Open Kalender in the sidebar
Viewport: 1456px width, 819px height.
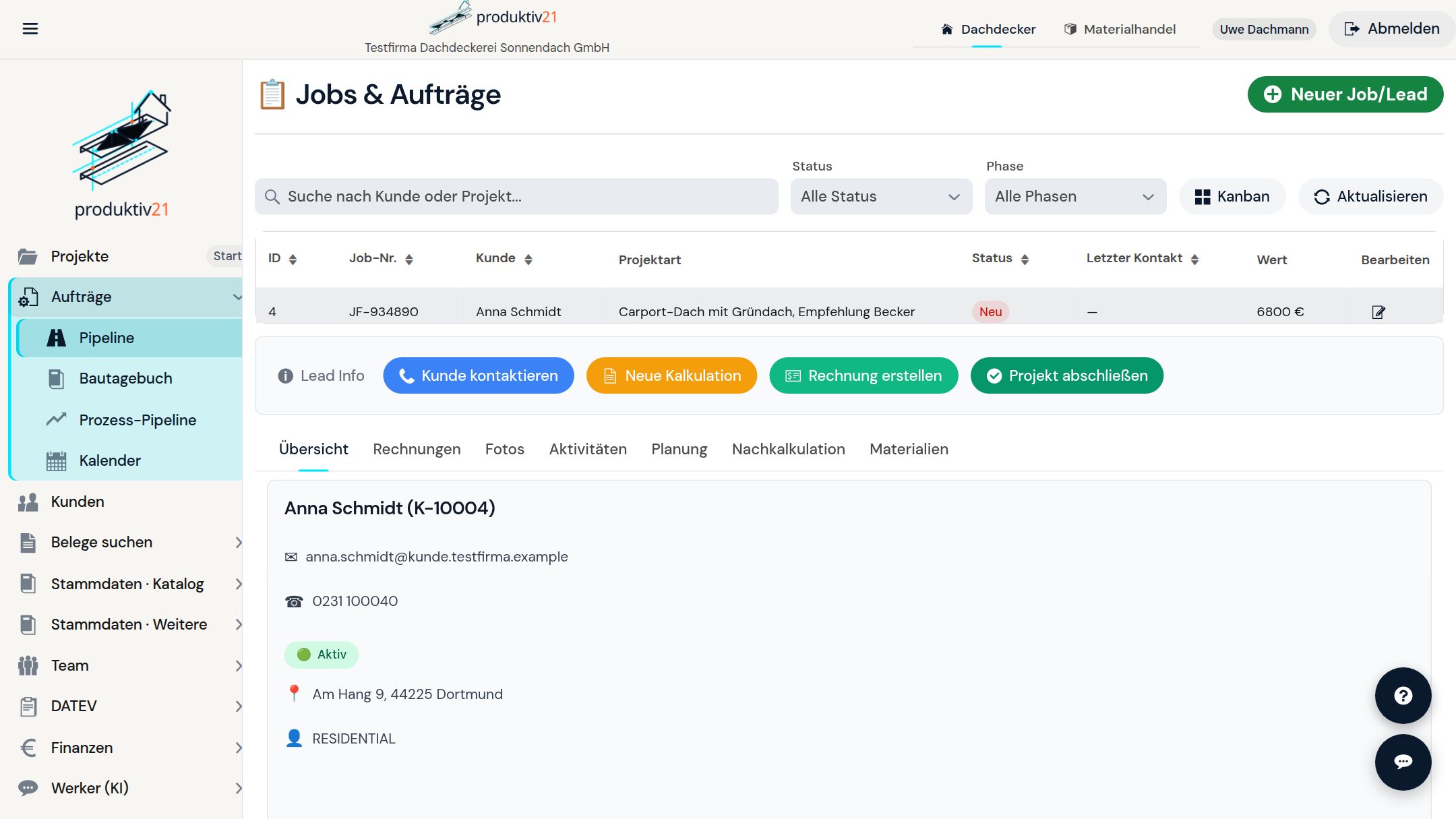(129, 461)
